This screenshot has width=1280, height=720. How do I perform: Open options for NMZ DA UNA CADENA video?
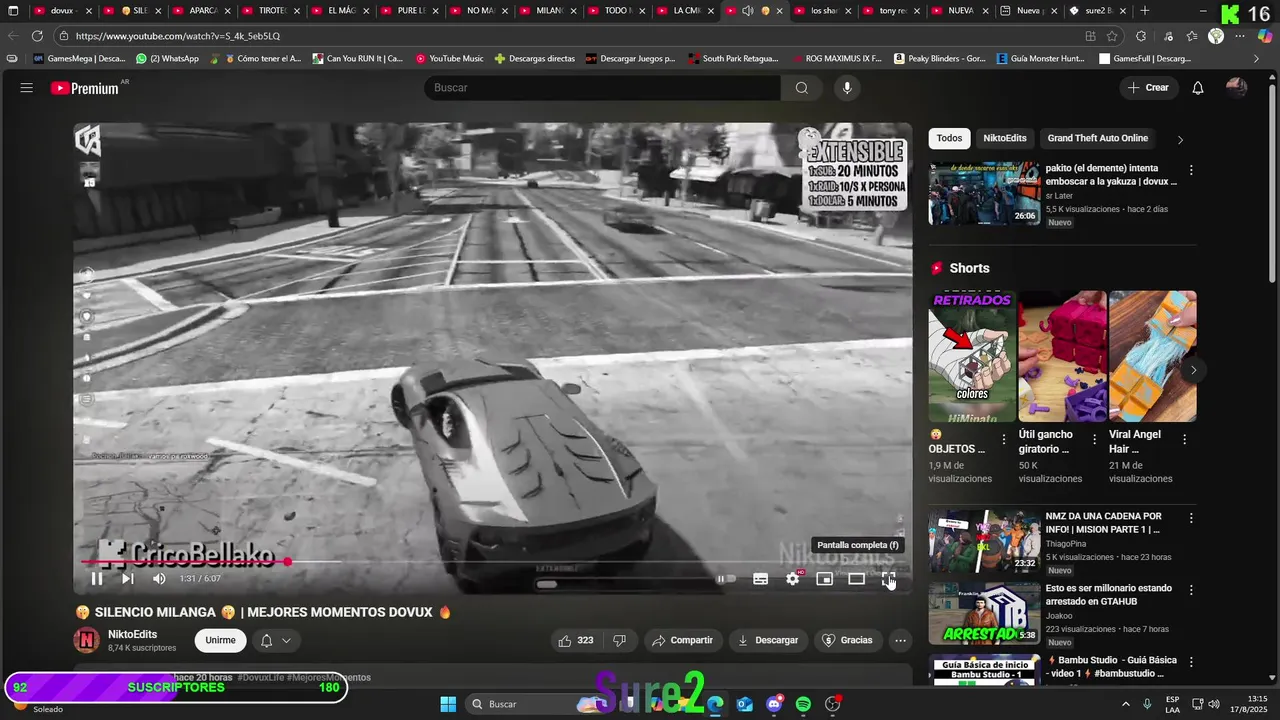tap(1190, 518)
